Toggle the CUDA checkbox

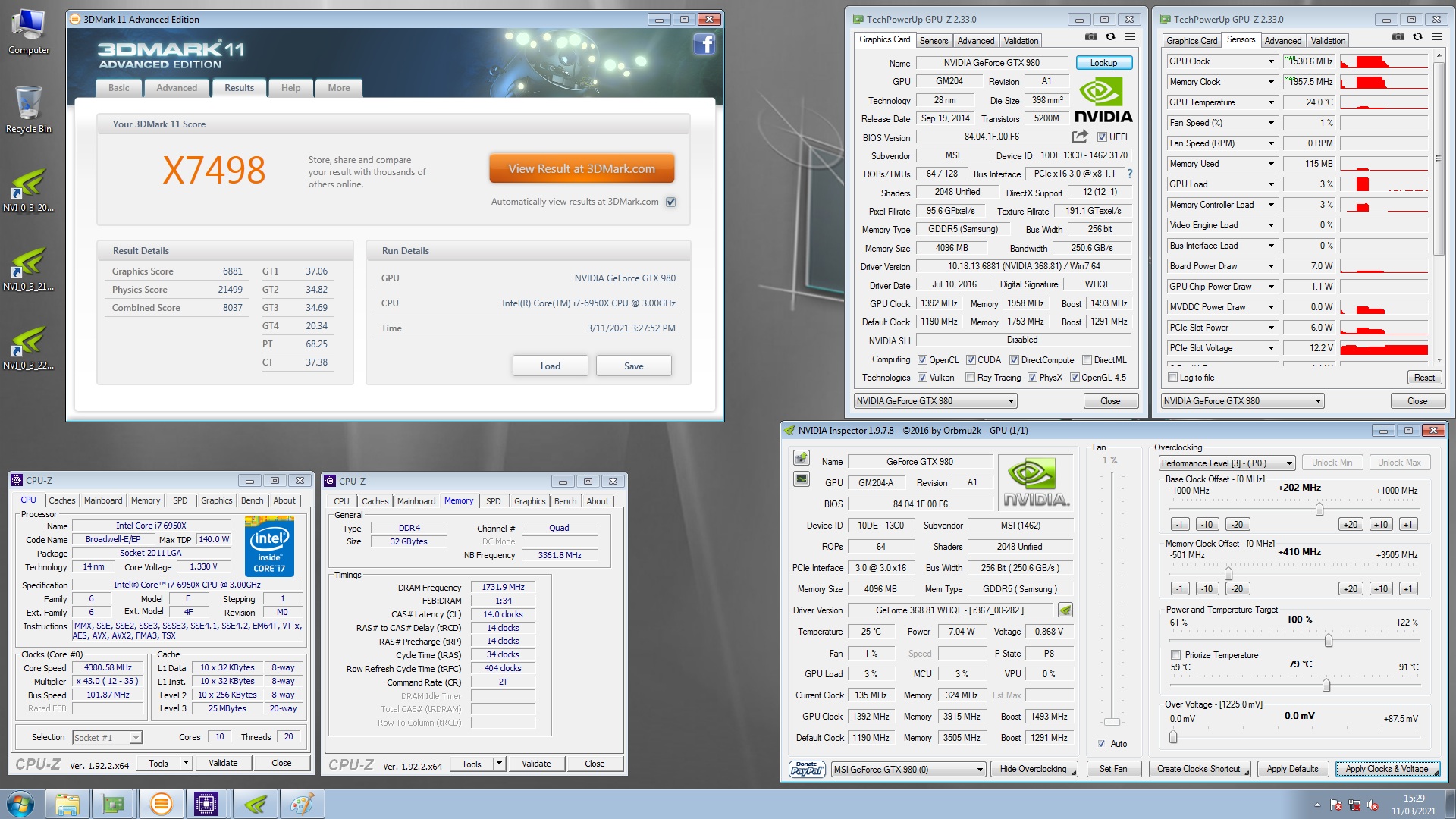pyautogui.click(x=971, y=360)
